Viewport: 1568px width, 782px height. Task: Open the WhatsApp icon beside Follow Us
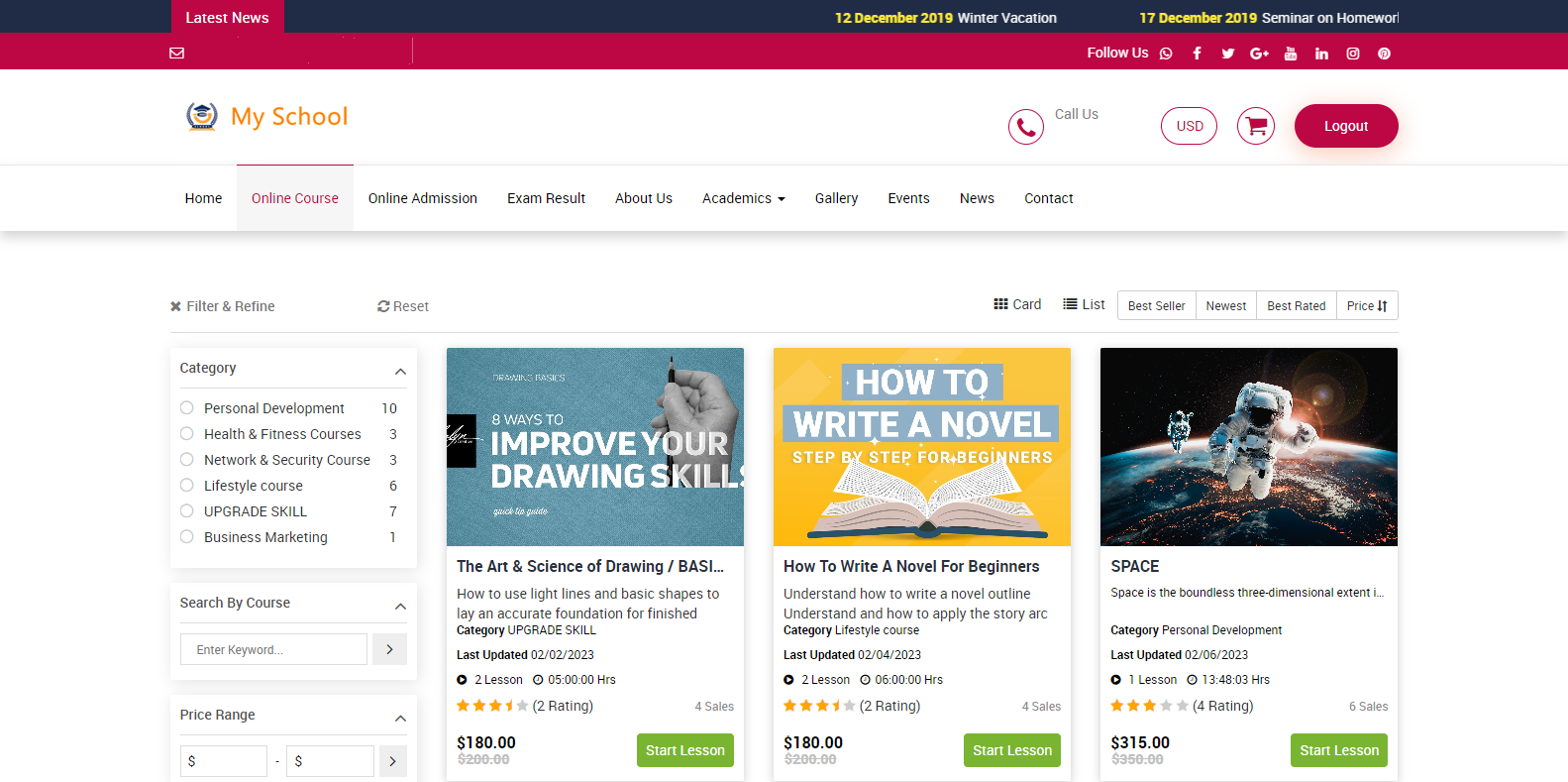click(x=1166, y=54)
